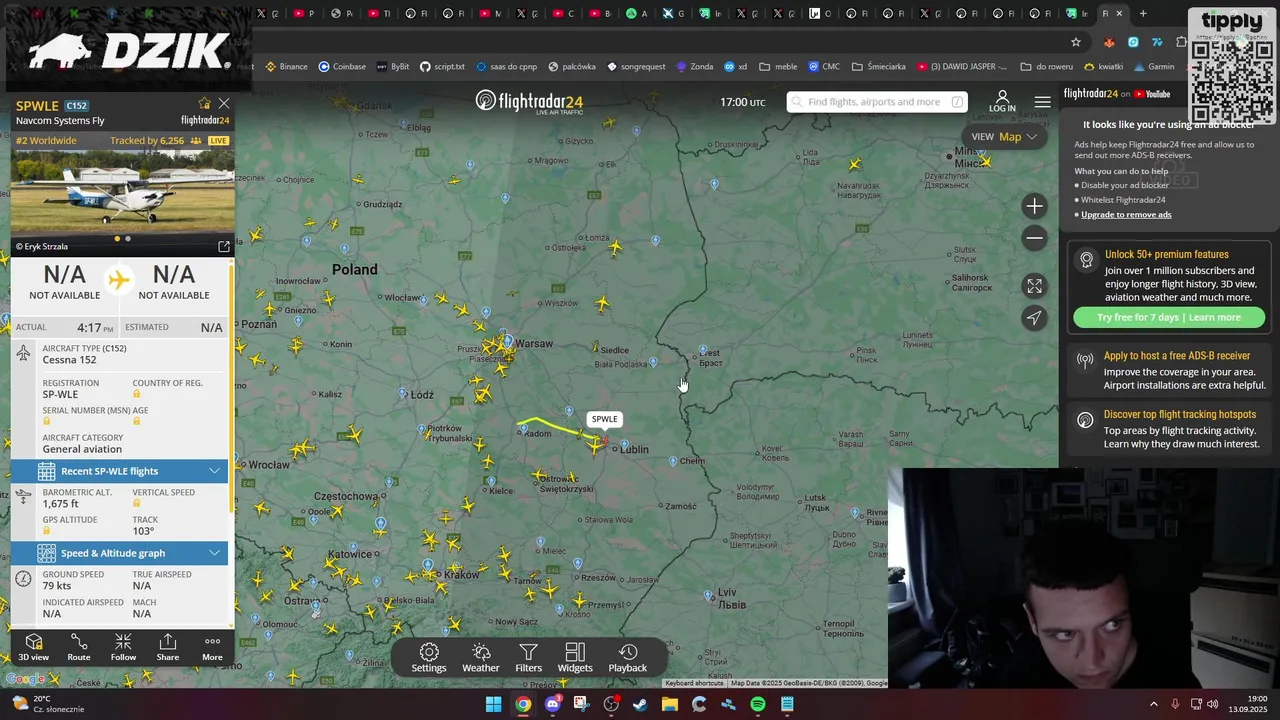
Task: Open Discord from the taskbar
Action: [x=552, y=704]
